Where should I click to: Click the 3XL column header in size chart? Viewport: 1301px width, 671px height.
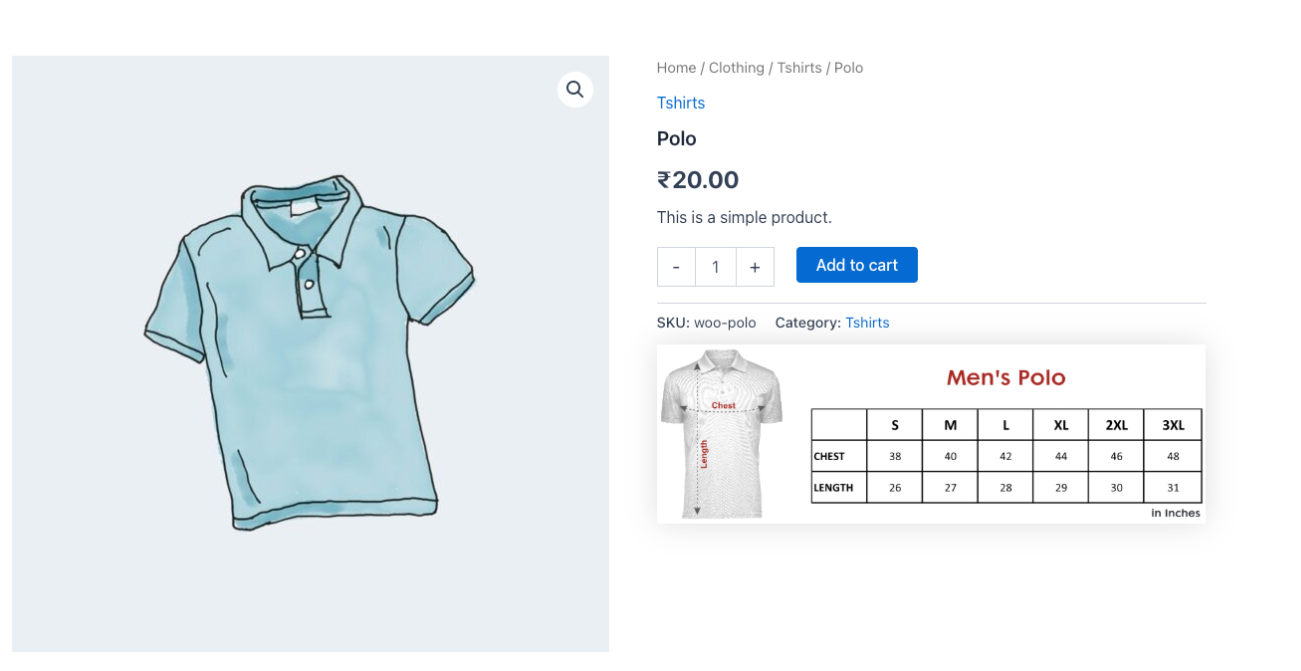pos(1173,425)
